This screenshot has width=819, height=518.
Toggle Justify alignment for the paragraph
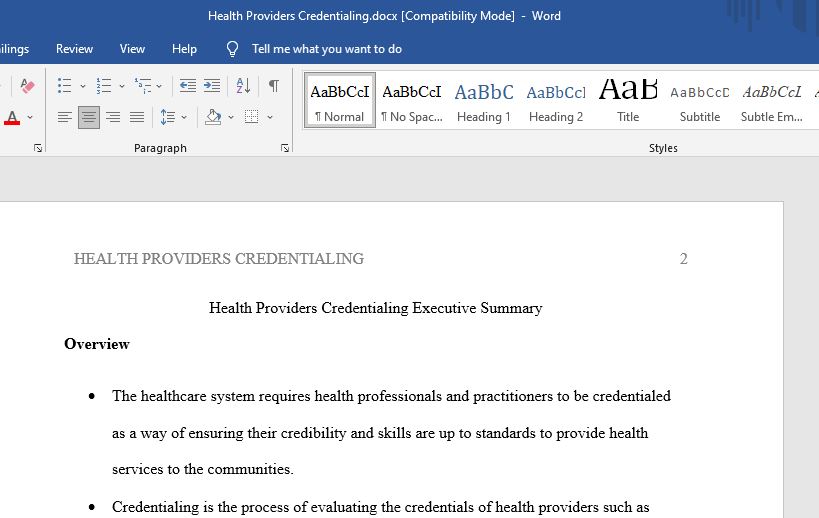pyautogui.click(x=137, y=117)
